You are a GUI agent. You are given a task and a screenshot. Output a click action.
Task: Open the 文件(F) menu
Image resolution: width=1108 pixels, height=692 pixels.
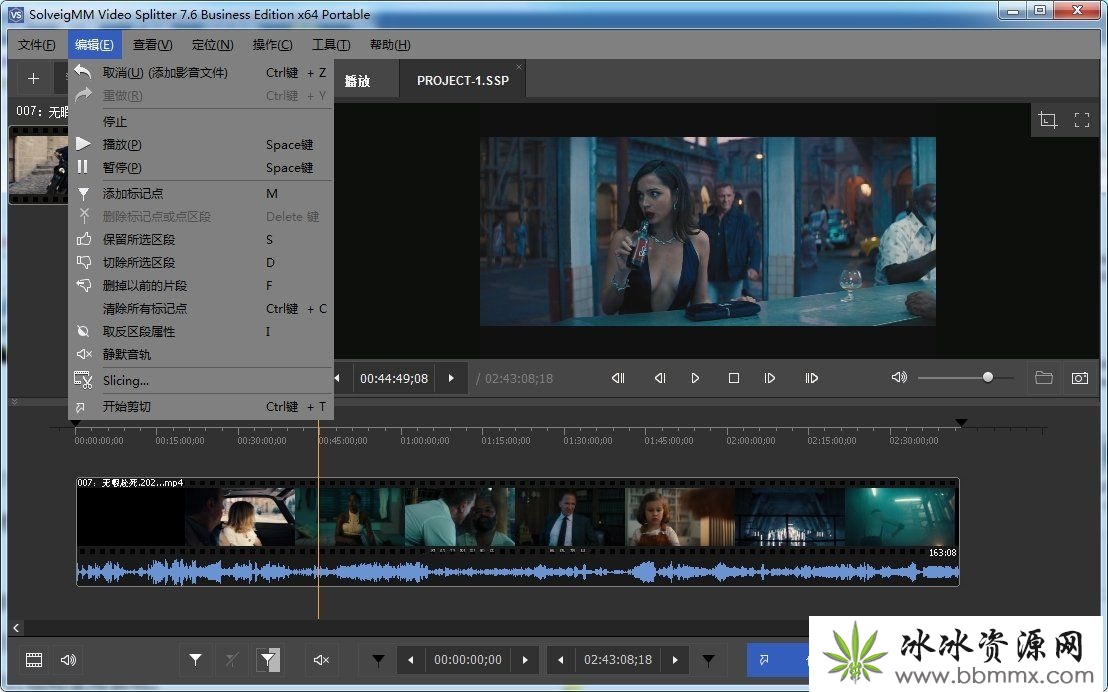tap(36, 45)
